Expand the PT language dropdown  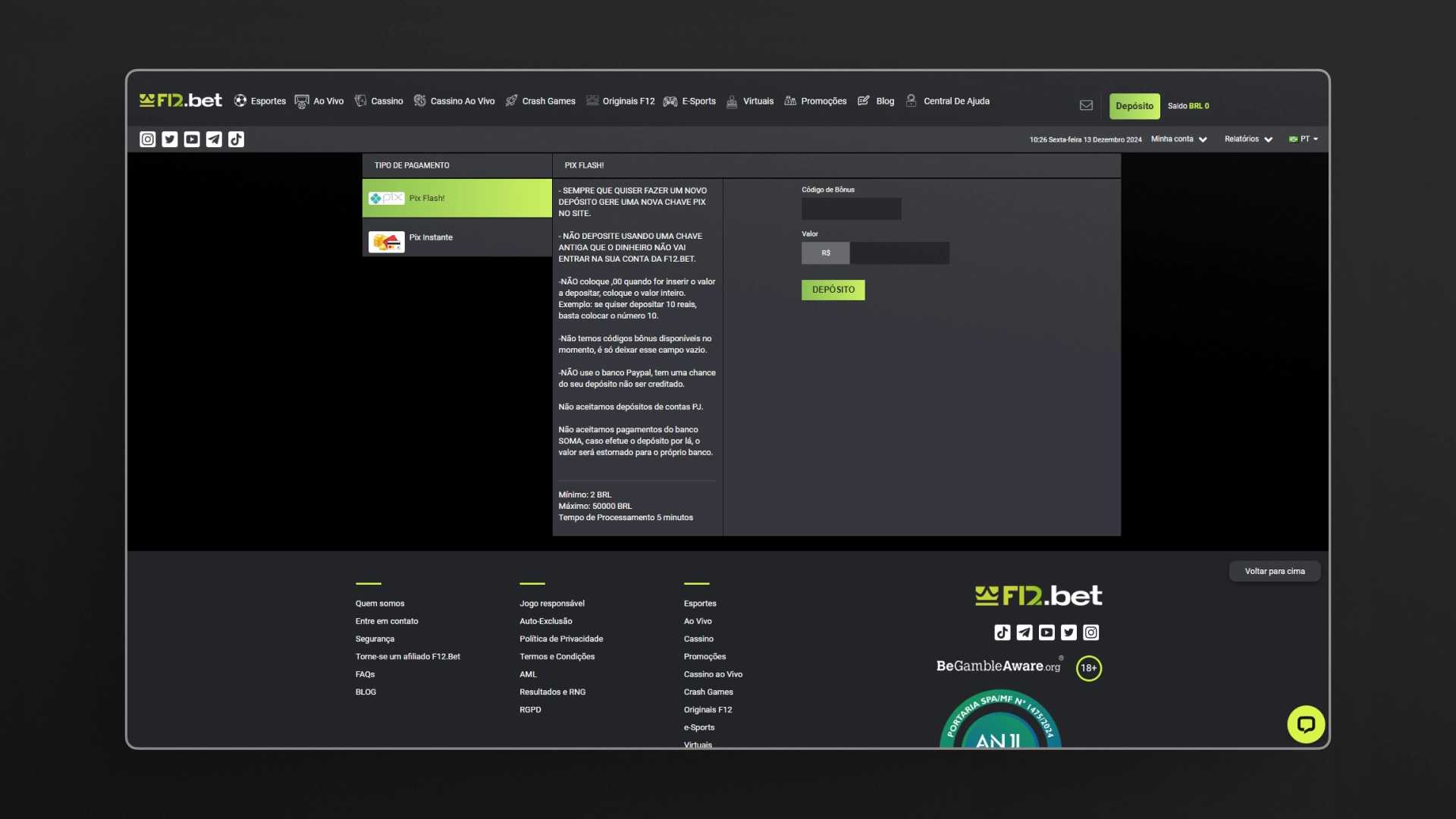pyautogui.click(x=1305, y=138)
